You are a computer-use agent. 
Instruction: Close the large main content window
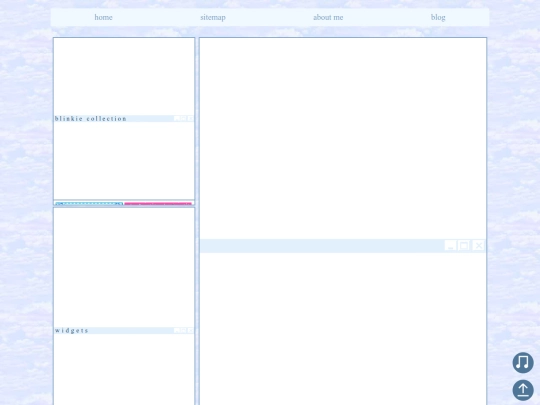pos(478,246)
